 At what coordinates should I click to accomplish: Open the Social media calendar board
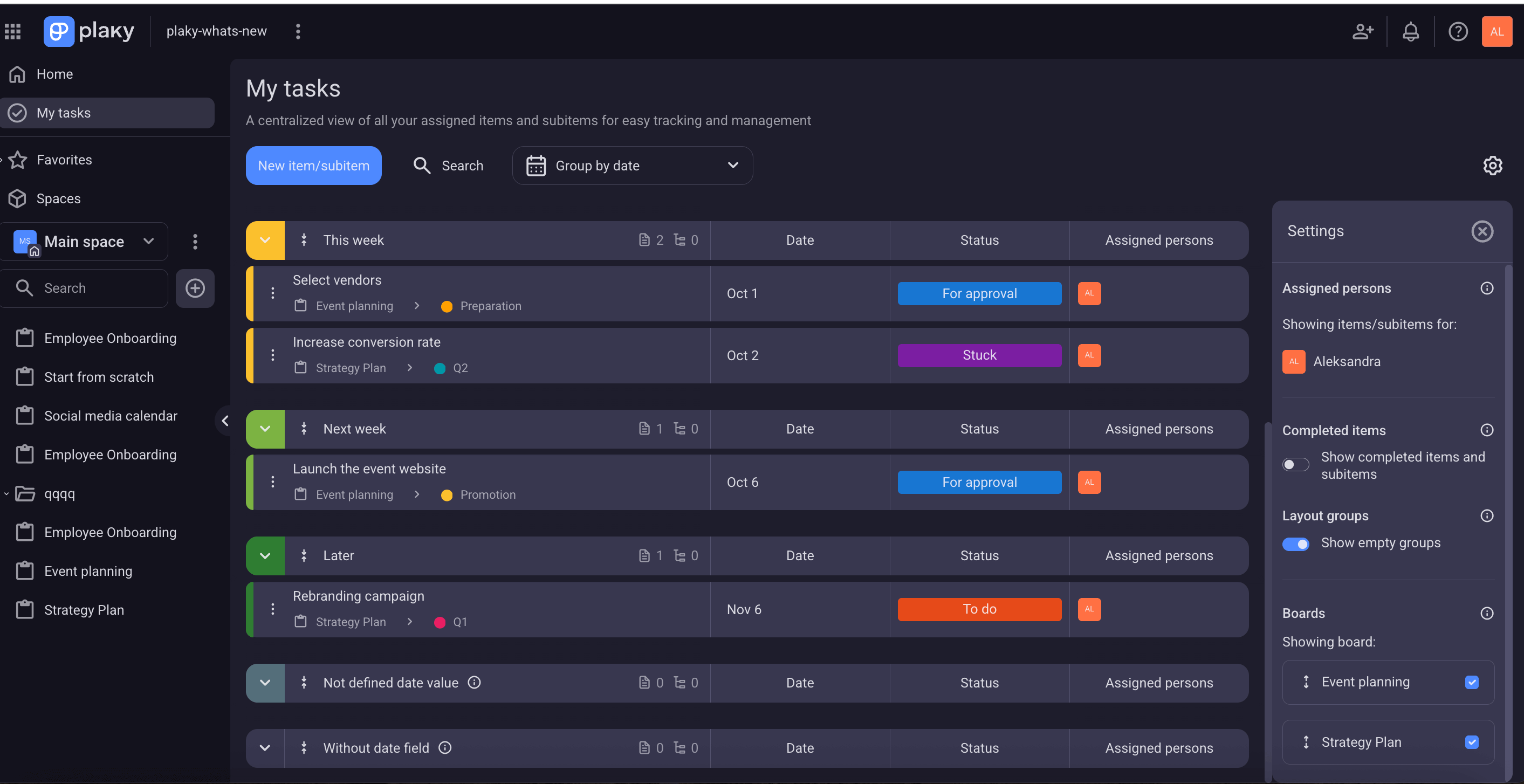[x=111, y=416]
